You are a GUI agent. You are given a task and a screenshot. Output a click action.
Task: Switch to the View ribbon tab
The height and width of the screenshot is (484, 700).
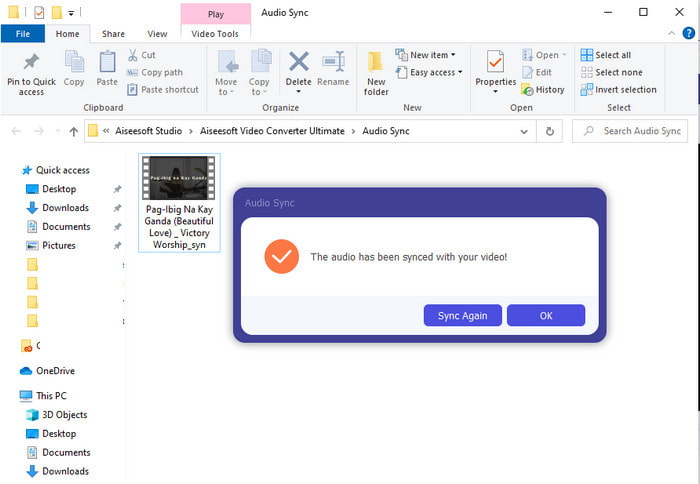[x=157, y=34]
